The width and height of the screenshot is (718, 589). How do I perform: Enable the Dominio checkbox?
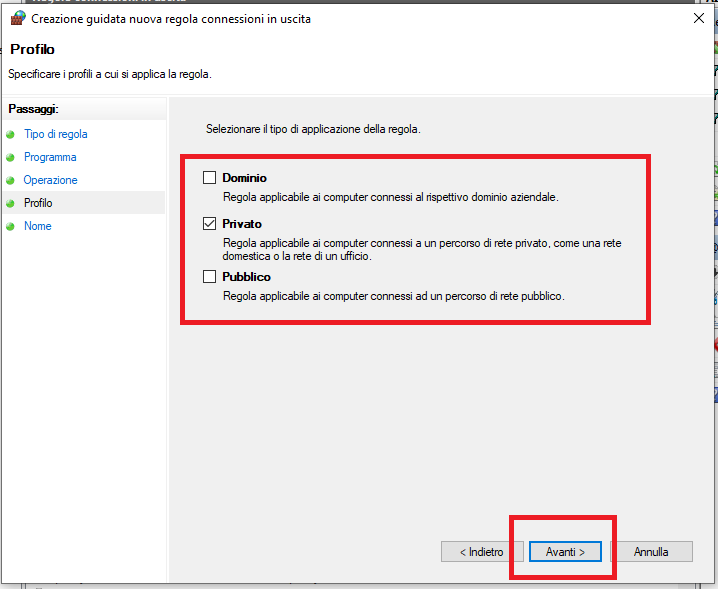click(209, 178)
